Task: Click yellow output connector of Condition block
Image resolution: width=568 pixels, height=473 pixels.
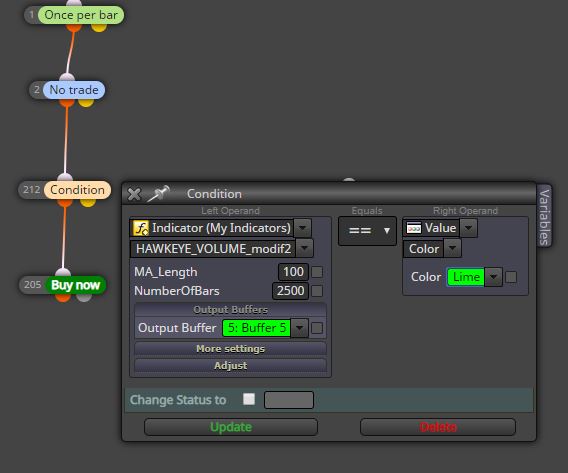Action: point(88,202)
